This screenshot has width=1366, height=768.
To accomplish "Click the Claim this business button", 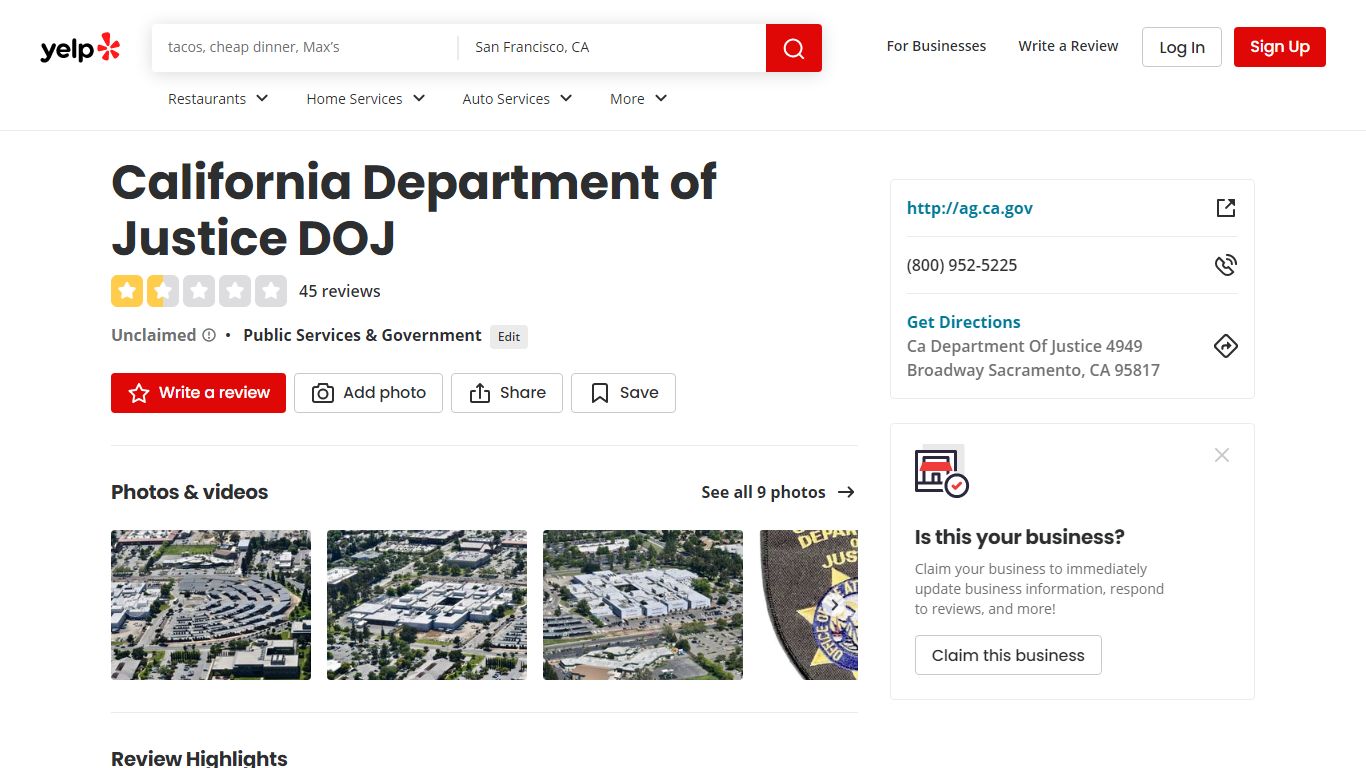I will point(1008,655).
